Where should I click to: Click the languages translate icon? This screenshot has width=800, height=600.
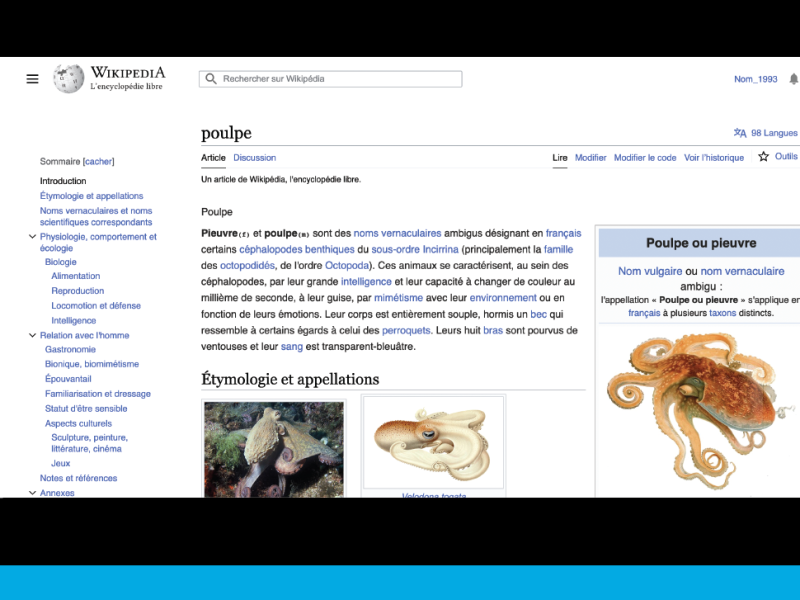coord(740,133)
